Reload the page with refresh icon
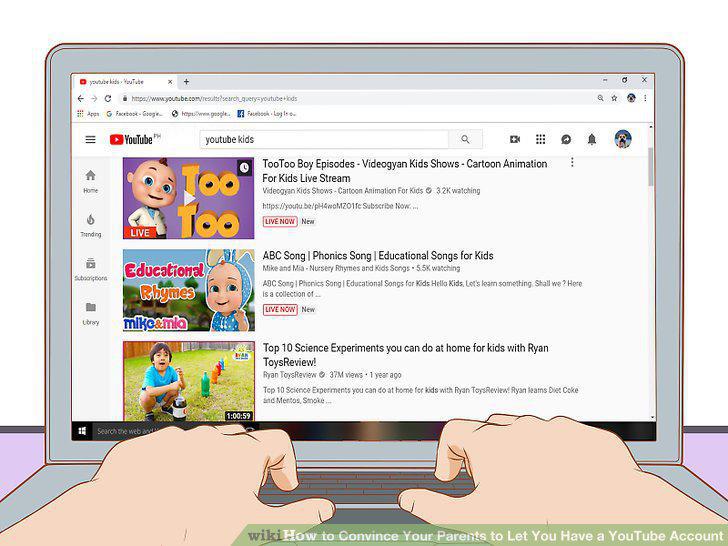The height and width of the screenshot is (546, 728). click(108, 98)
